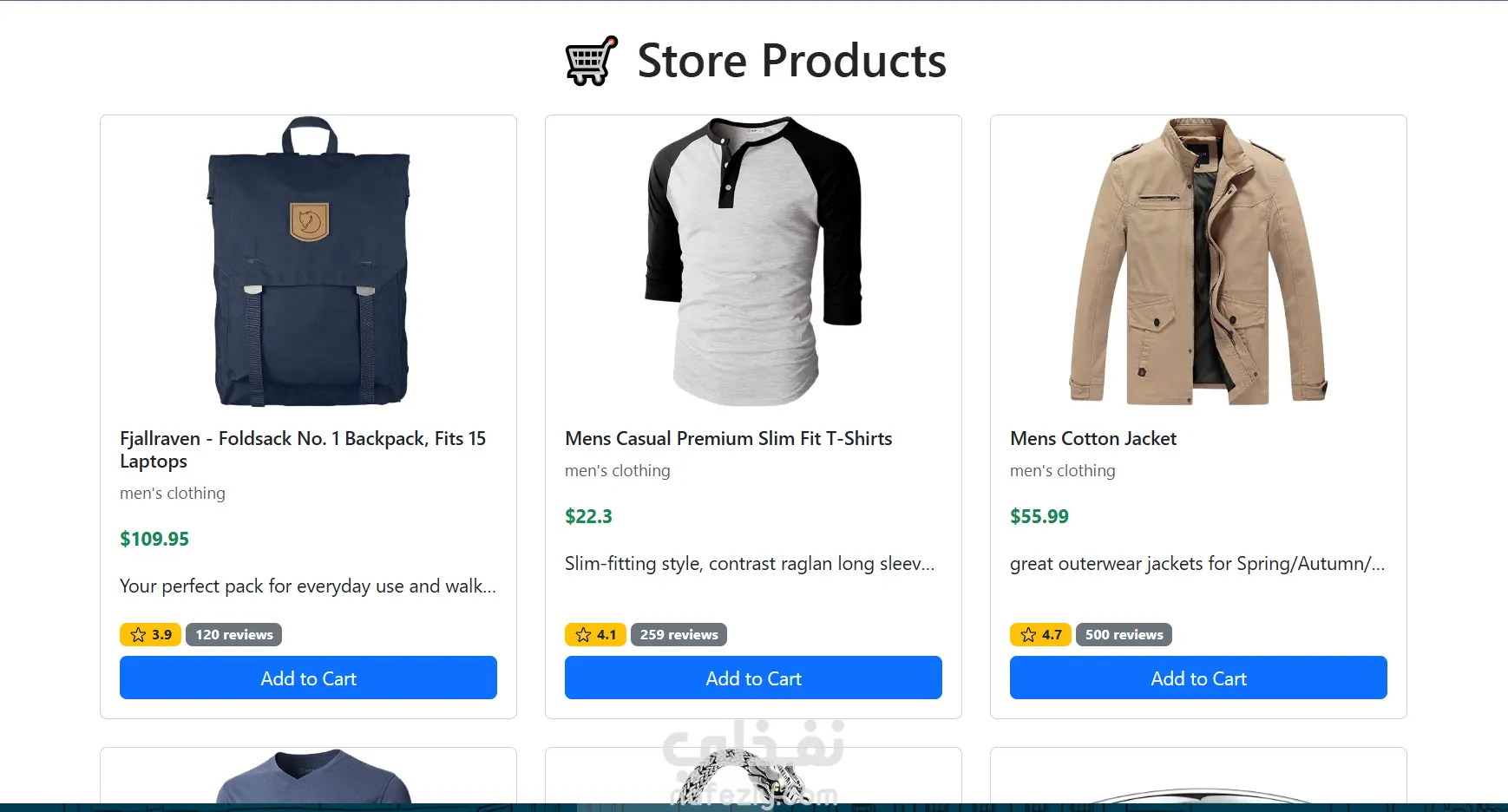Click the 500 reviews badge
Viewport: 1508px width, 812px height.
pyautogui.click(x=1124, y=635)
